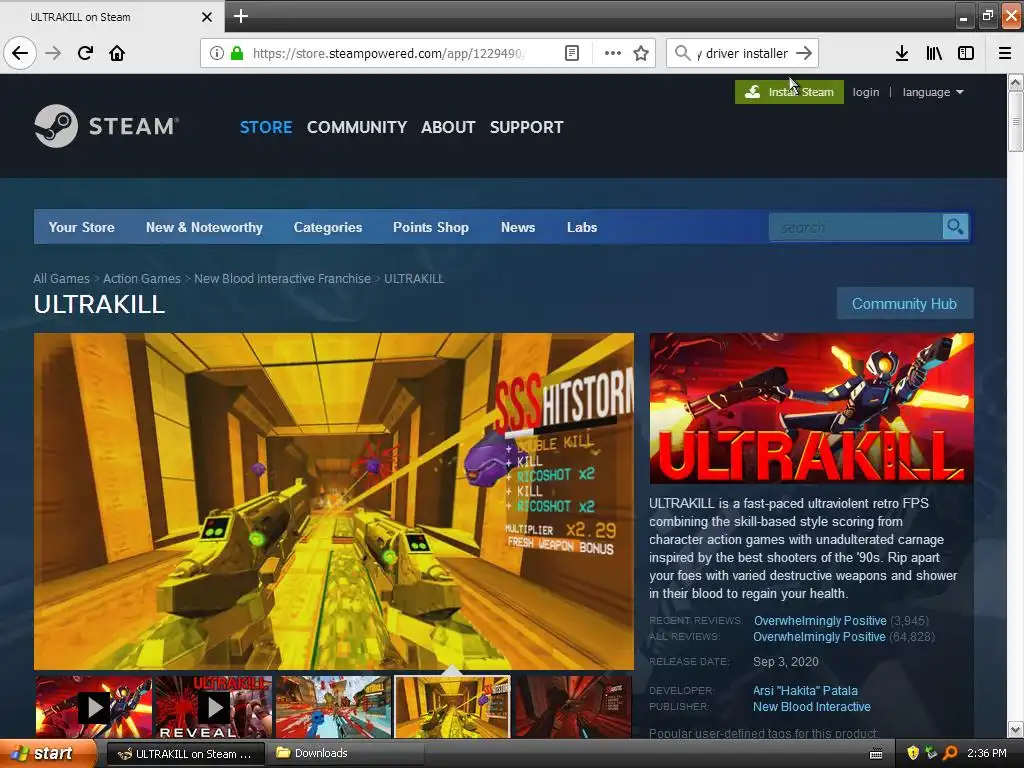
Task: Click the browser search magnifier icon
Action: (x=682, y=53)
